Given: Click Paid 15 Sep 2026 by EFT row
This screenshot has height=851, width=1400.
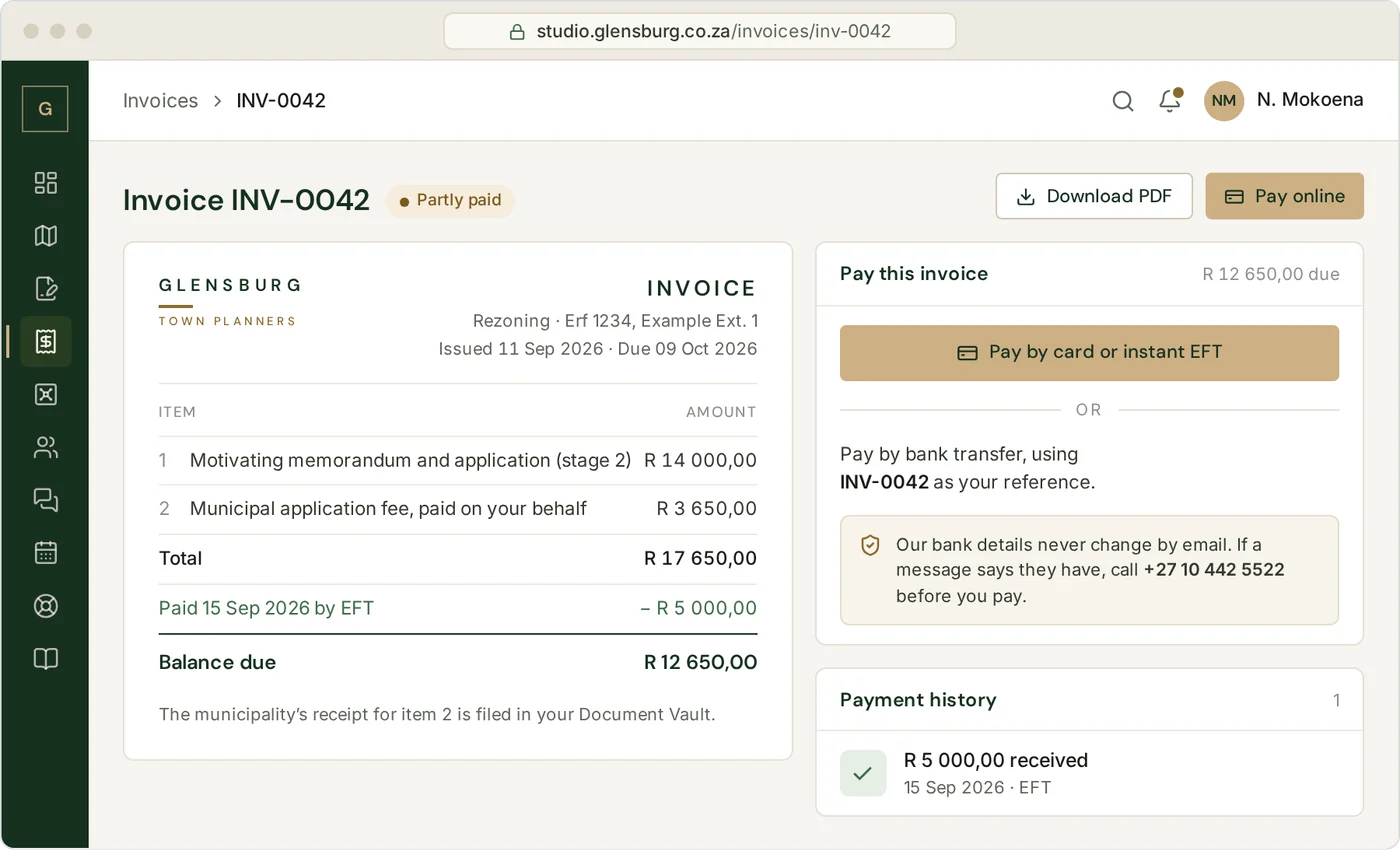Looking at the screenshot, I should click(458, 609).
